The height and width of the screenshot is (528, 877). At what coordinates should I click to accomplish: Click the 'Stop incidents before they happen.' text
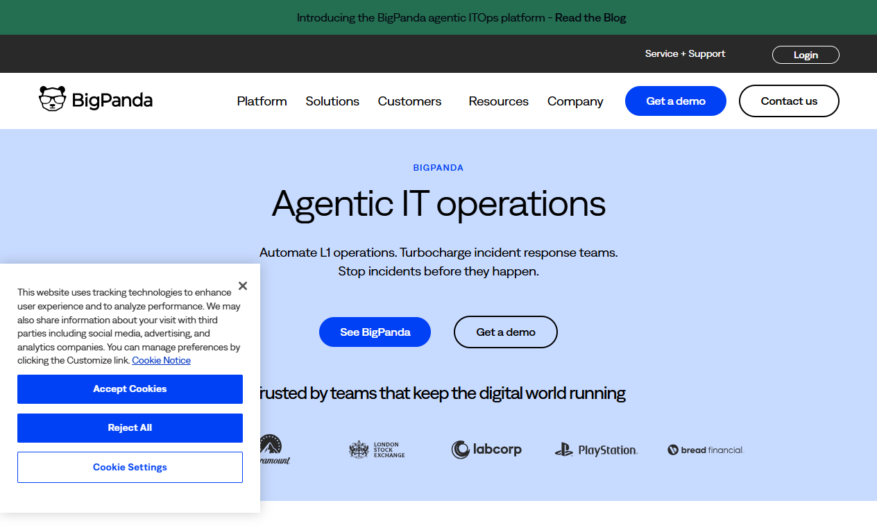[x=438, y=271]
